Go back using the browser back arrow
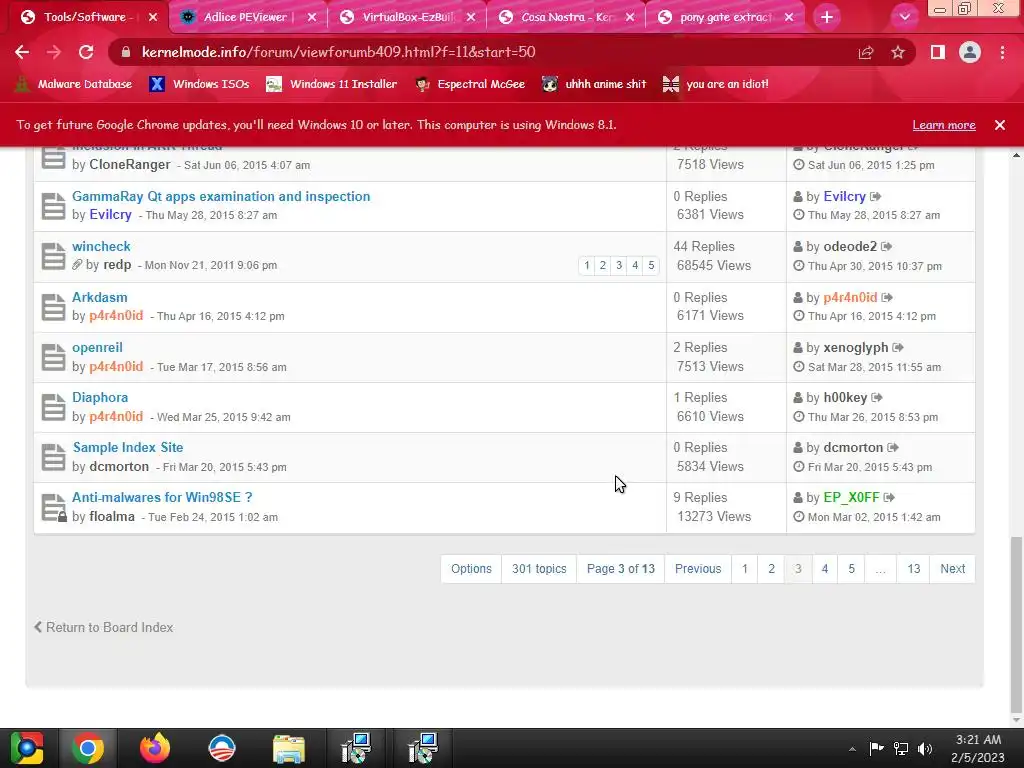 [x=22, y=52]
